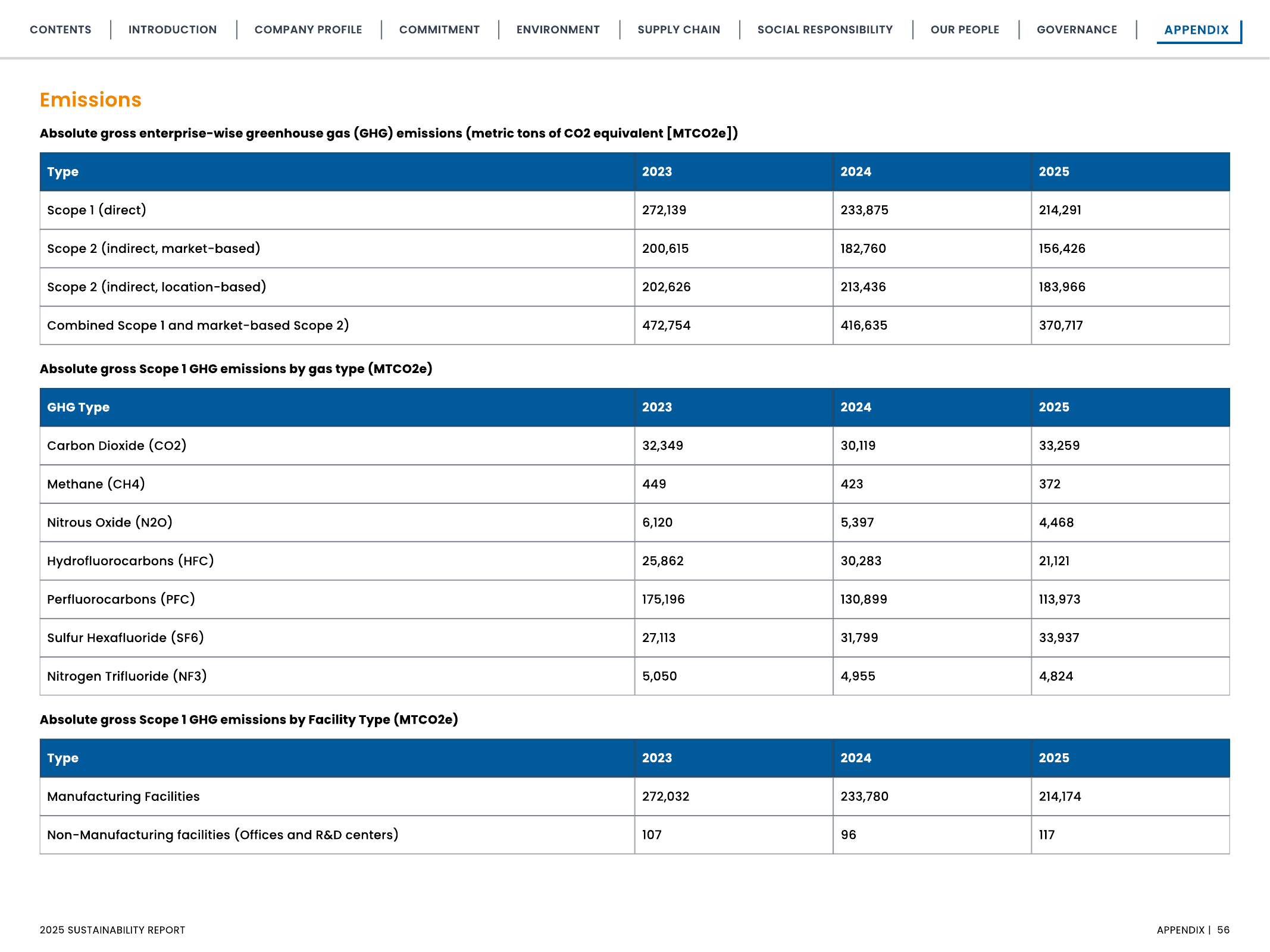Select the GHG Type column header

[x=79, y=408]
